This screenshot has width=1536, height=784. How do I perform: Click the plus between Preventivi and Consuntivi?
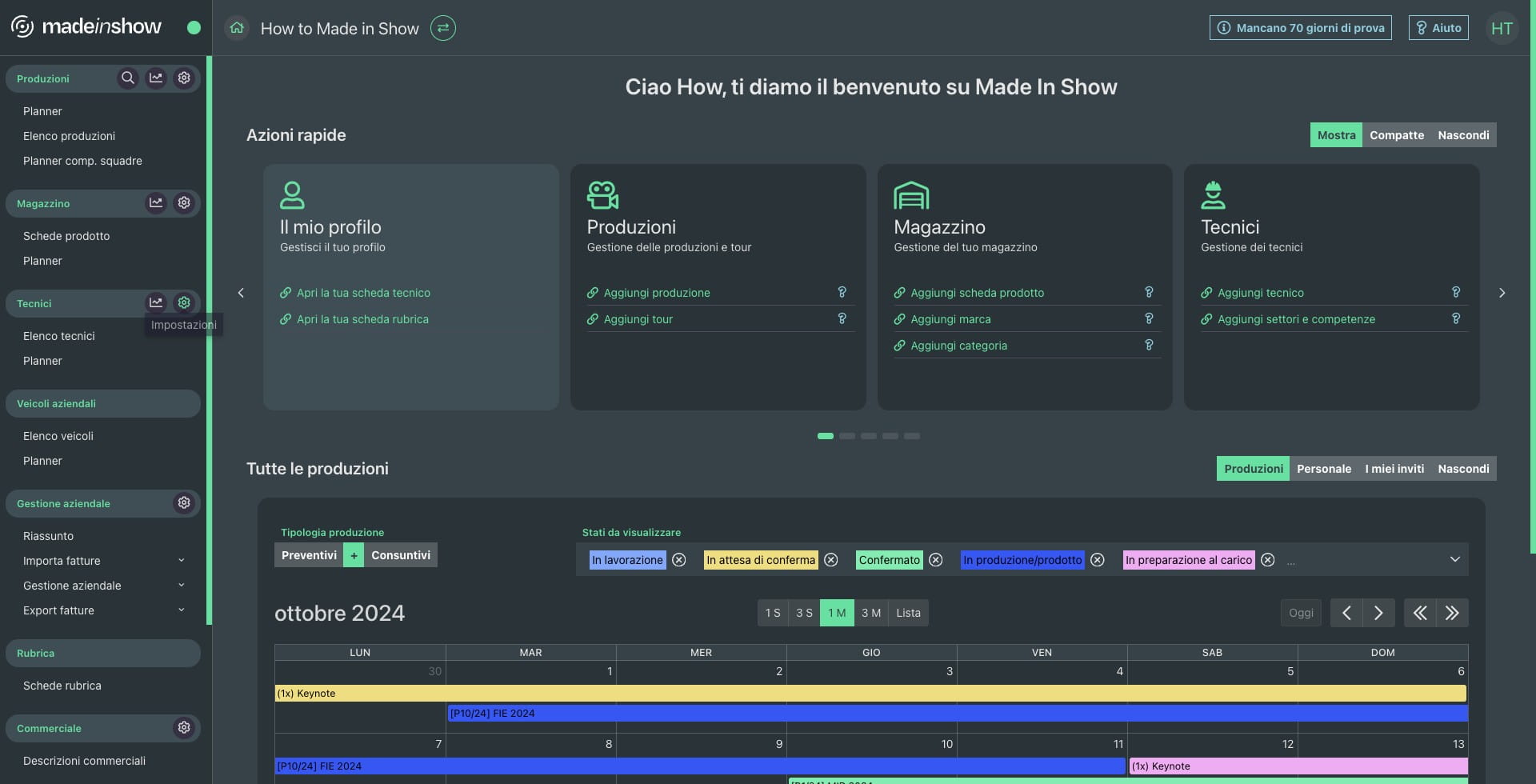354,555
